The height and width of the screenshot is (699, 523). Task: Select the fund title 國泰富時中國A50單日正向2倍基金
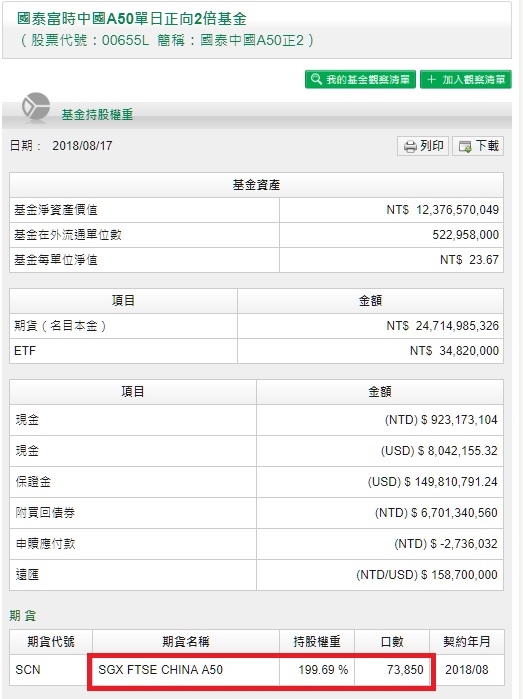pyautogui.click(x=132, y=19)
